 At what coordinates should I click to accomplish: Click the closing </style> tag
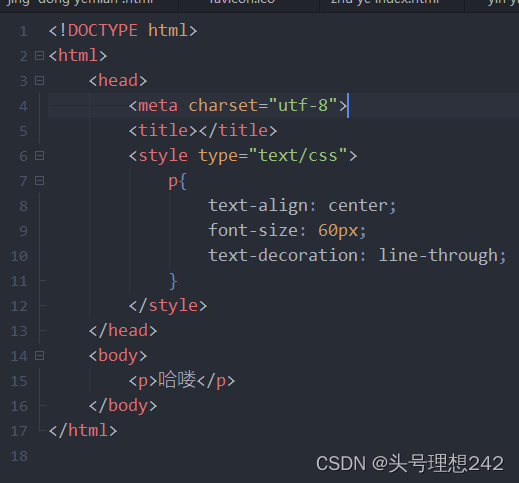tap(168, 306)
